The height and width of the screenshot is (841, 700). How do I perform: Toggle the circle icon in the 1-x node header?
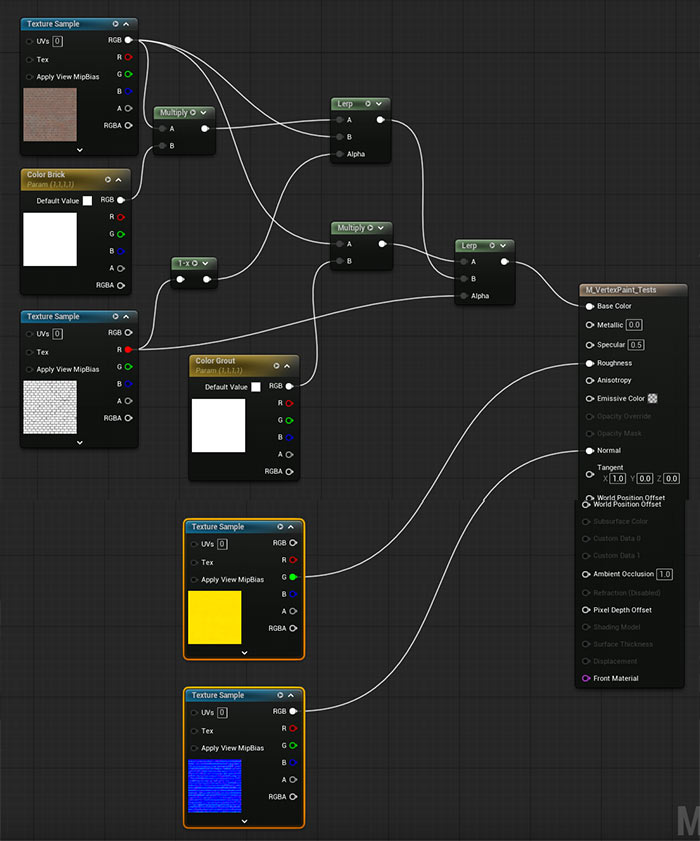tap(194, 263)
